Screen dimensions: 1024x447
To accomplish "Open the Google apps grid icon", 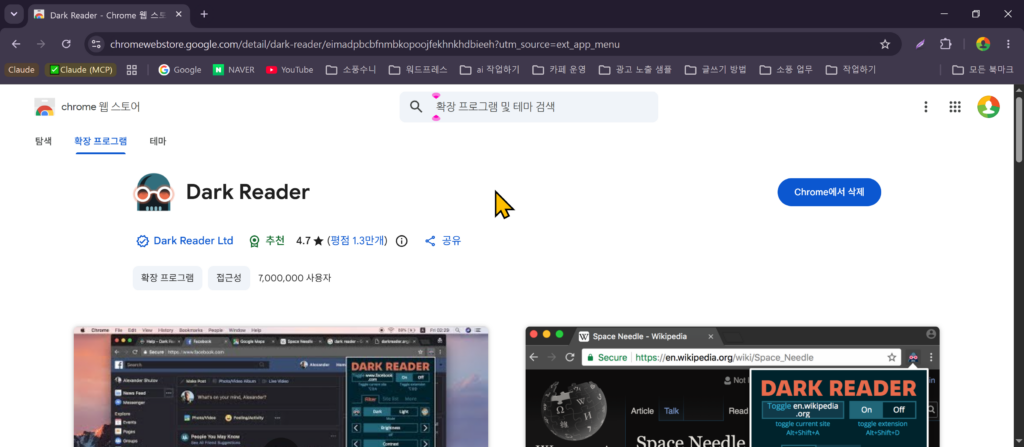I will [955, 107].
